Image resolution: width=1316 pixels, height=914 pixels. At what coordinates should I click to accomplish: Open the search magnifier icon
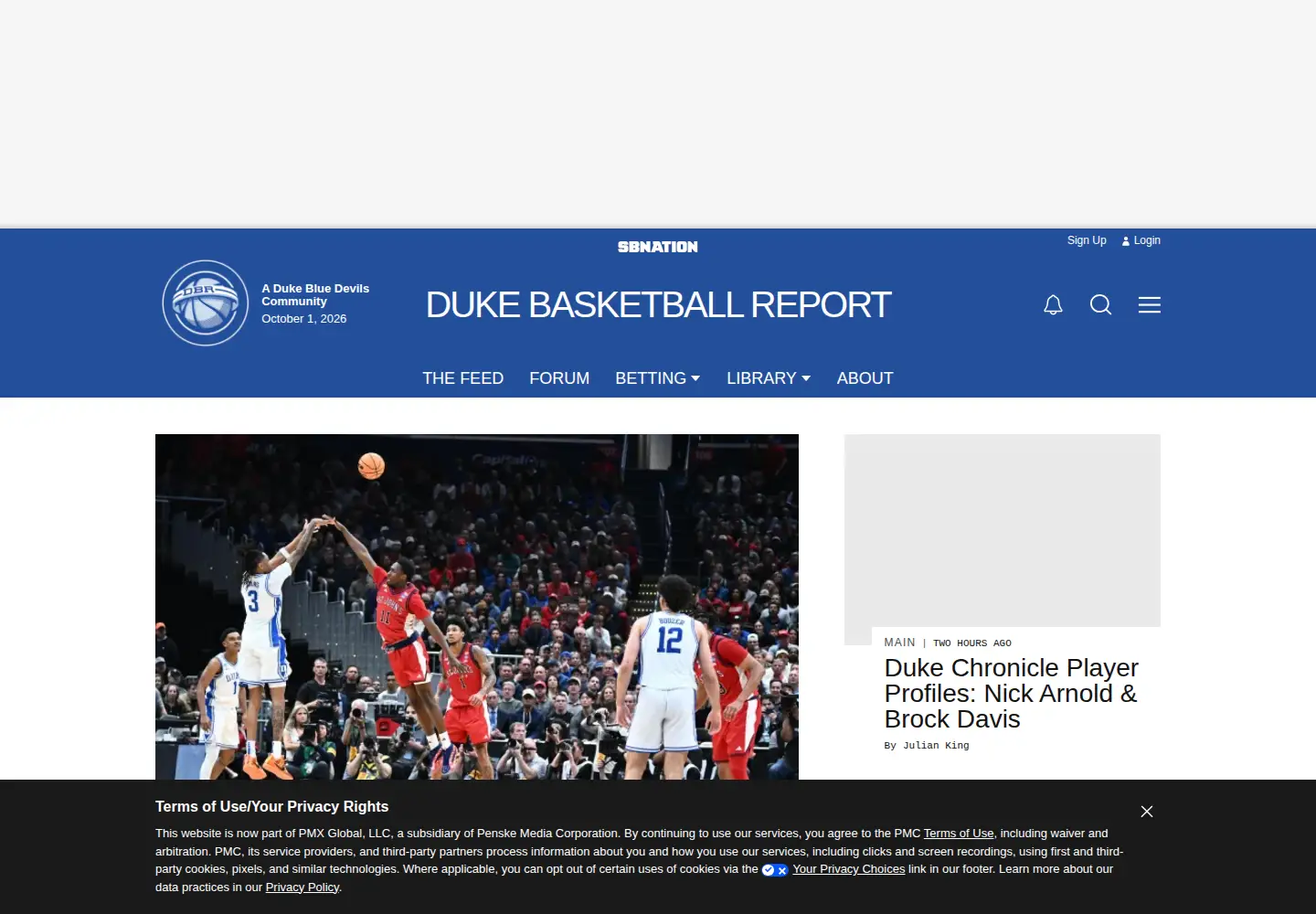point(1101,304)
